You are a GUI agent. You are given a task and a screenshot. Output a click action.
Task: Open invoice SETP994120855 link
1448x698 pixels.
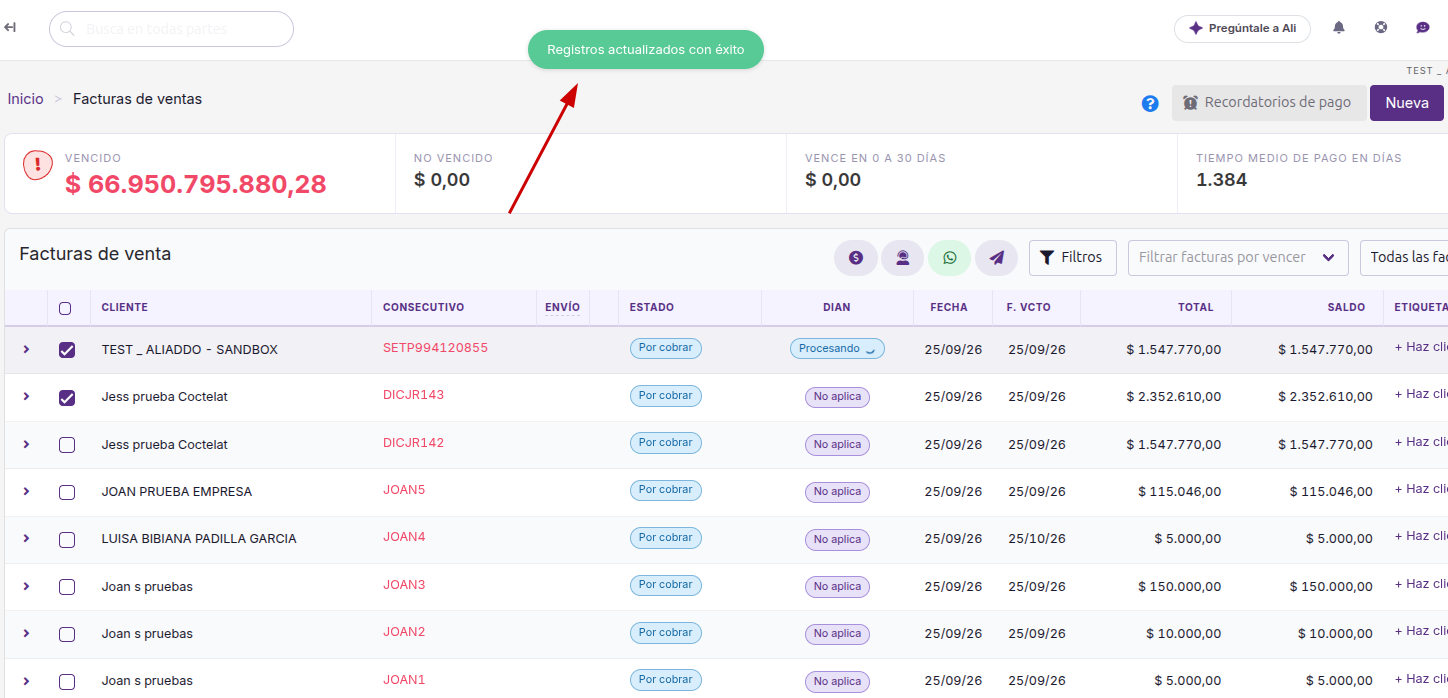[x=435, y=348]
